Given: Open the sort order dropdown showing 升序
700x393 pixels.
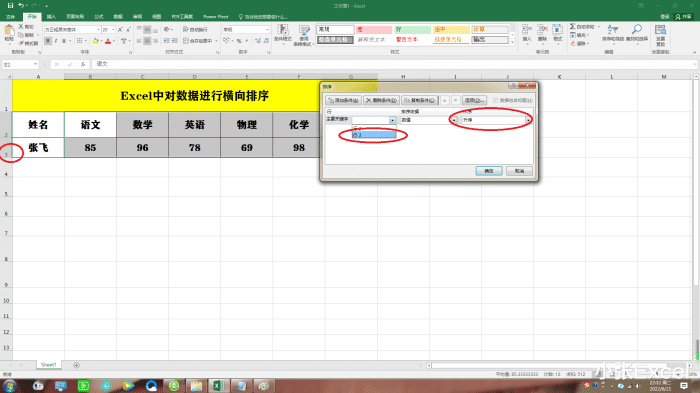Looking at the screenshot, I should [x=528, y=120].
